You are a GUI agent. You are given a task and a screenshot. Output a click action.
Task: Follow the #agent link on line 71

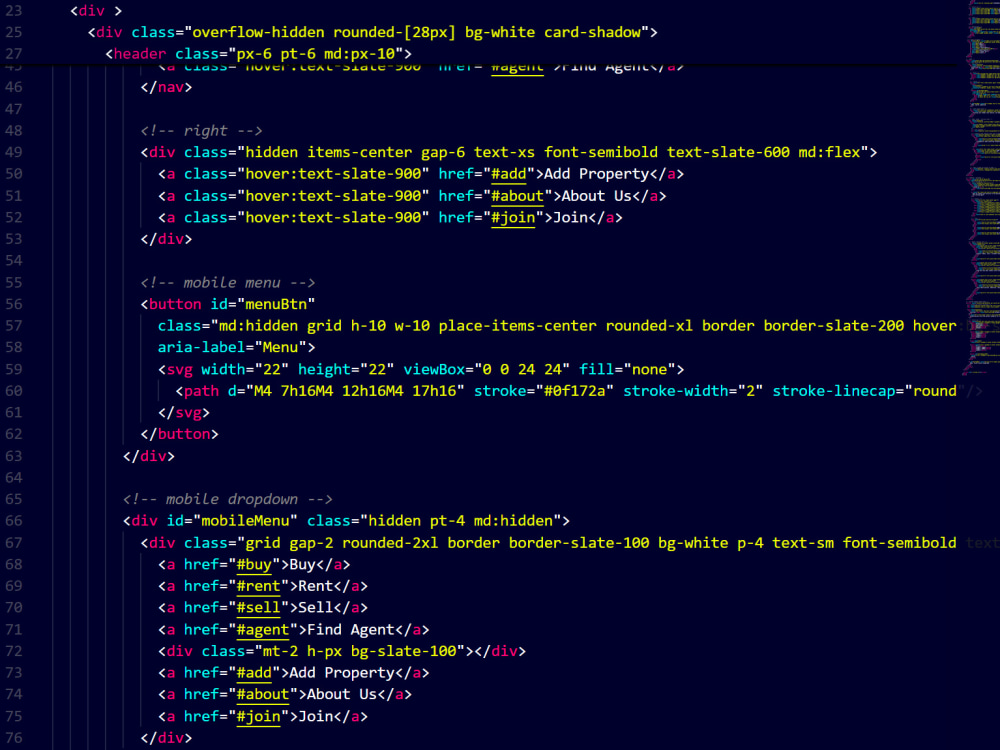[x=263, y=630]
